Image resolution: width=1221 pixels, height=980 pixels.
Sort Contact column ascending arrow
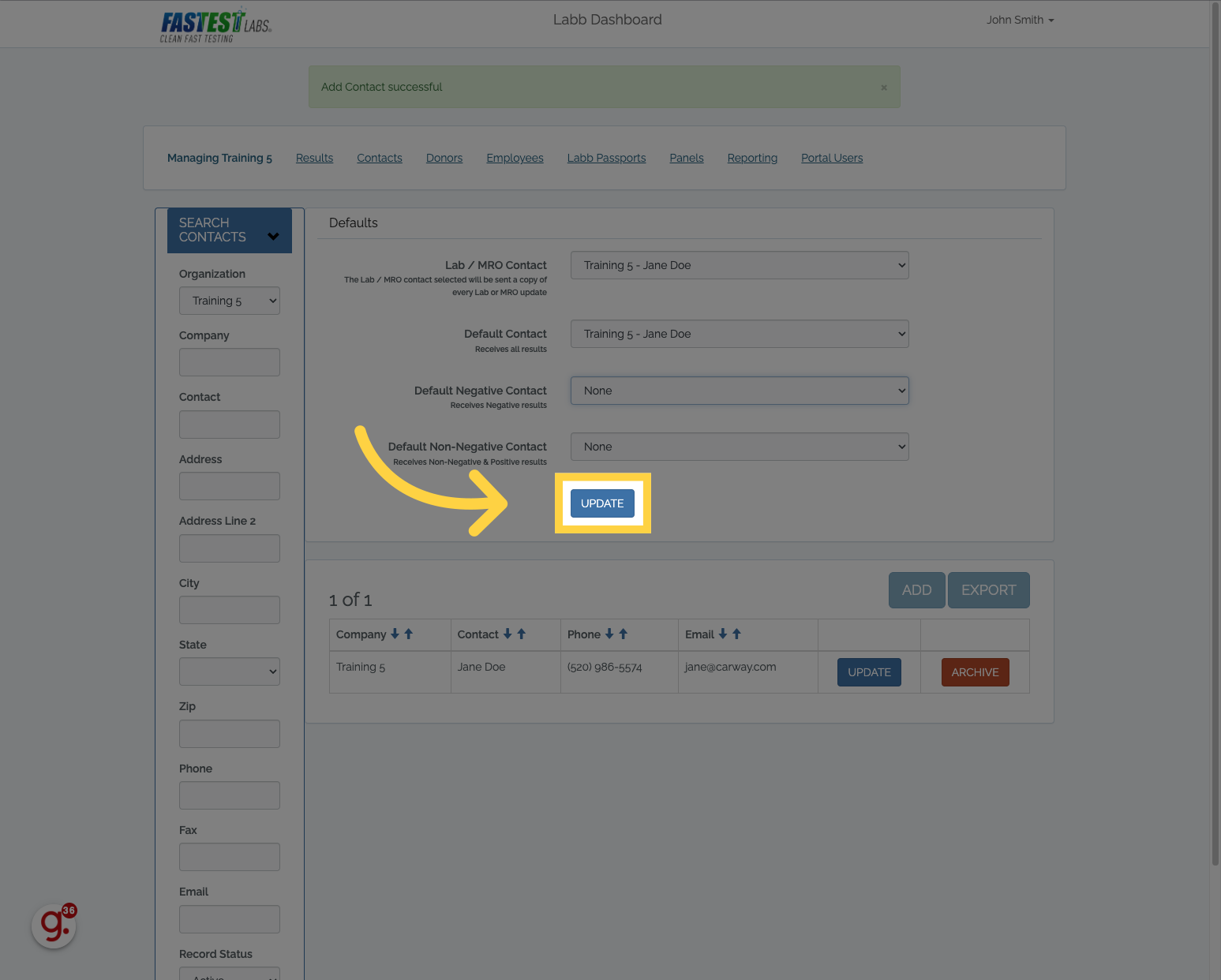click(x=521, y=634)
